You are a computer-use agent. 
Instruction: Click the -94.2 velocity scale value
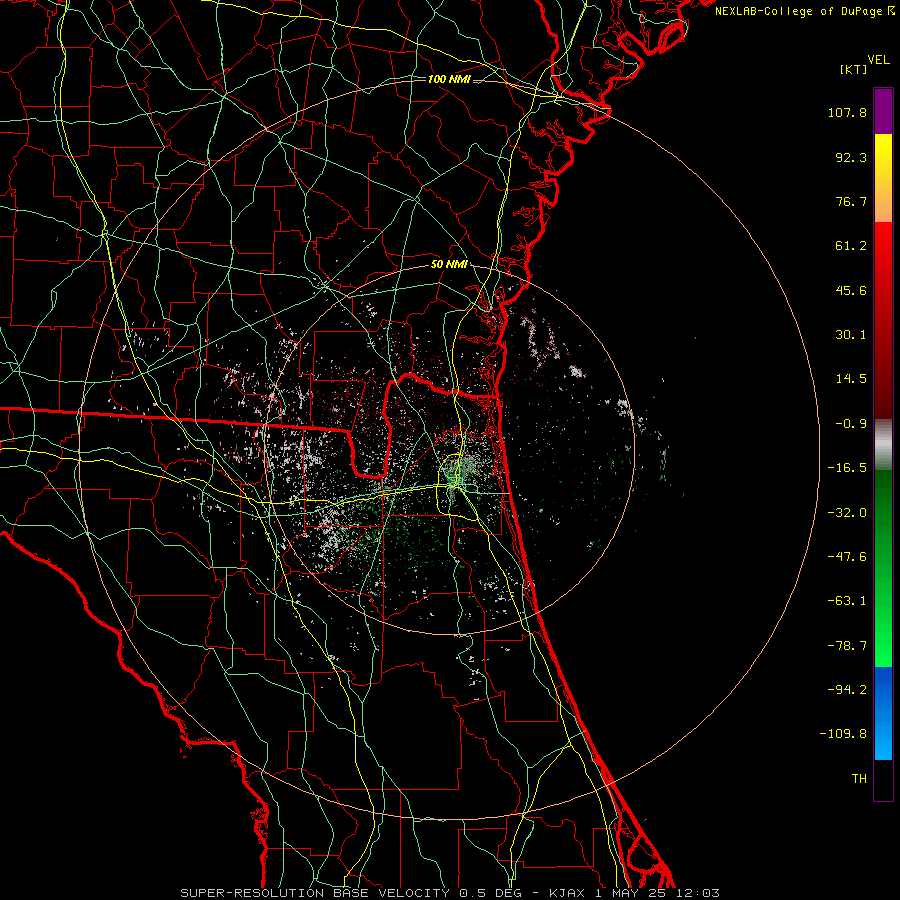(847, 690)
